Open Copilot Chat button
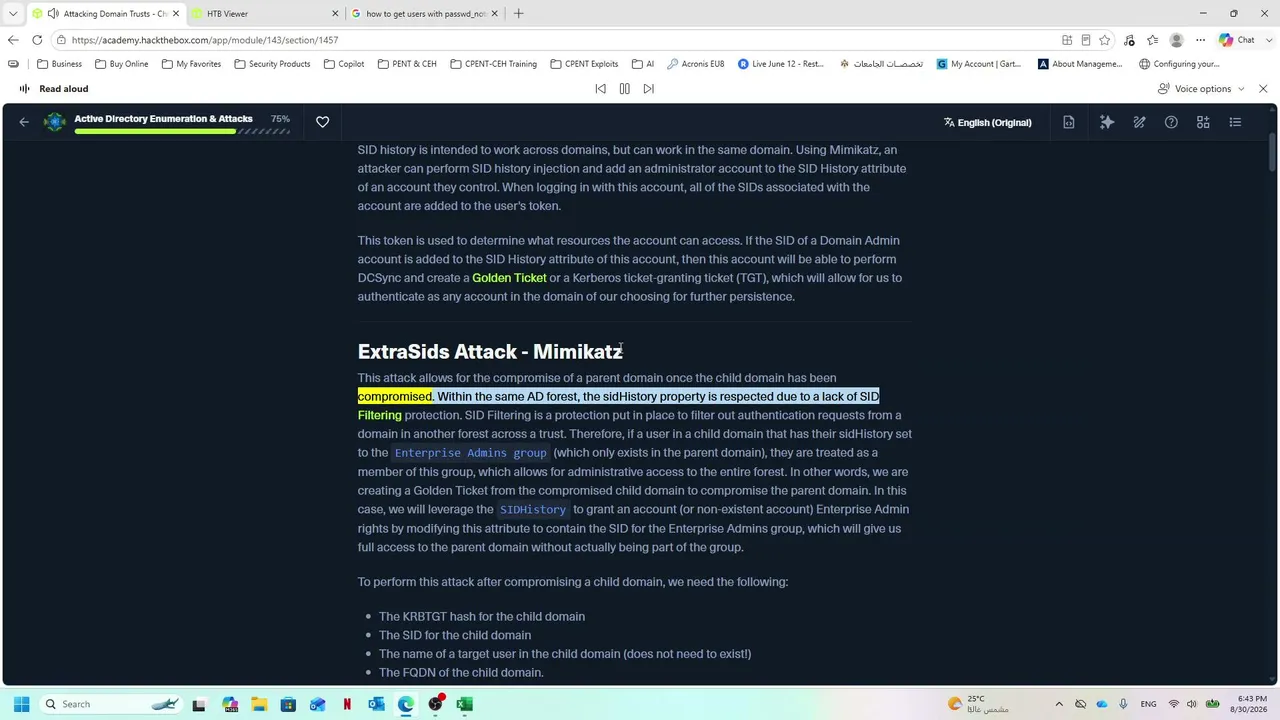Viewport: 1280px width, 720px height. tap(1237, 40)
